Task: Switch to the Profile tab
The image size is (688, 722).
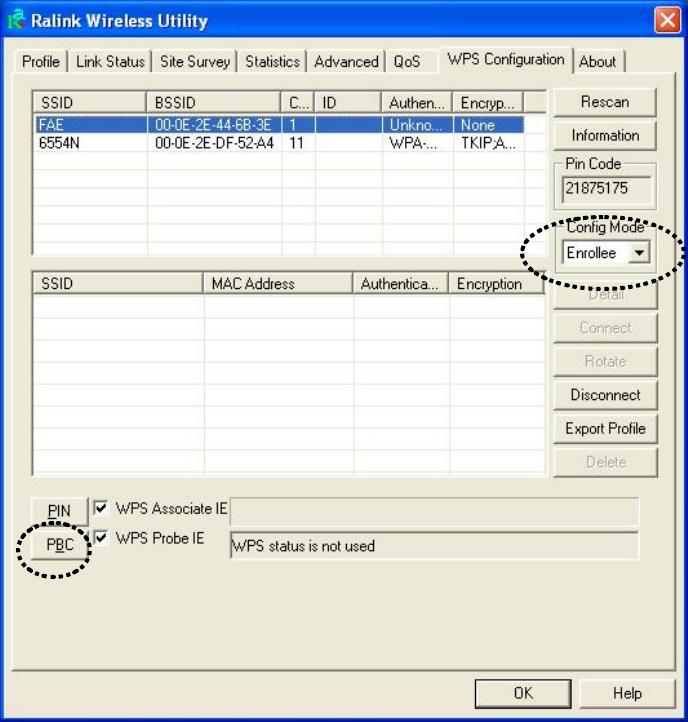Action: pos(41,61)
